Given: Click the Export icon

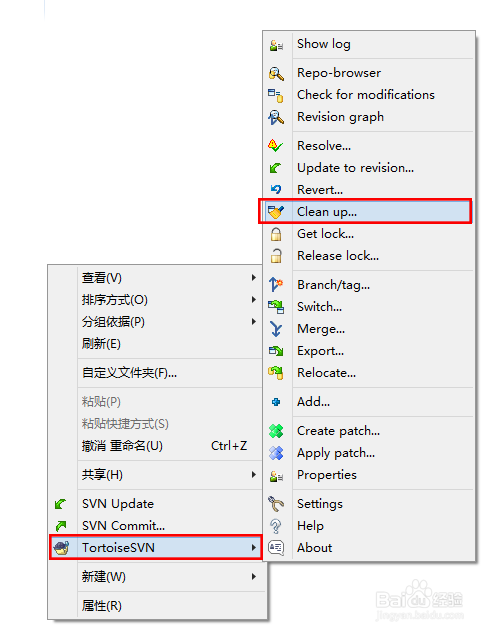Looking at the screenshot, I should [276, 351].
